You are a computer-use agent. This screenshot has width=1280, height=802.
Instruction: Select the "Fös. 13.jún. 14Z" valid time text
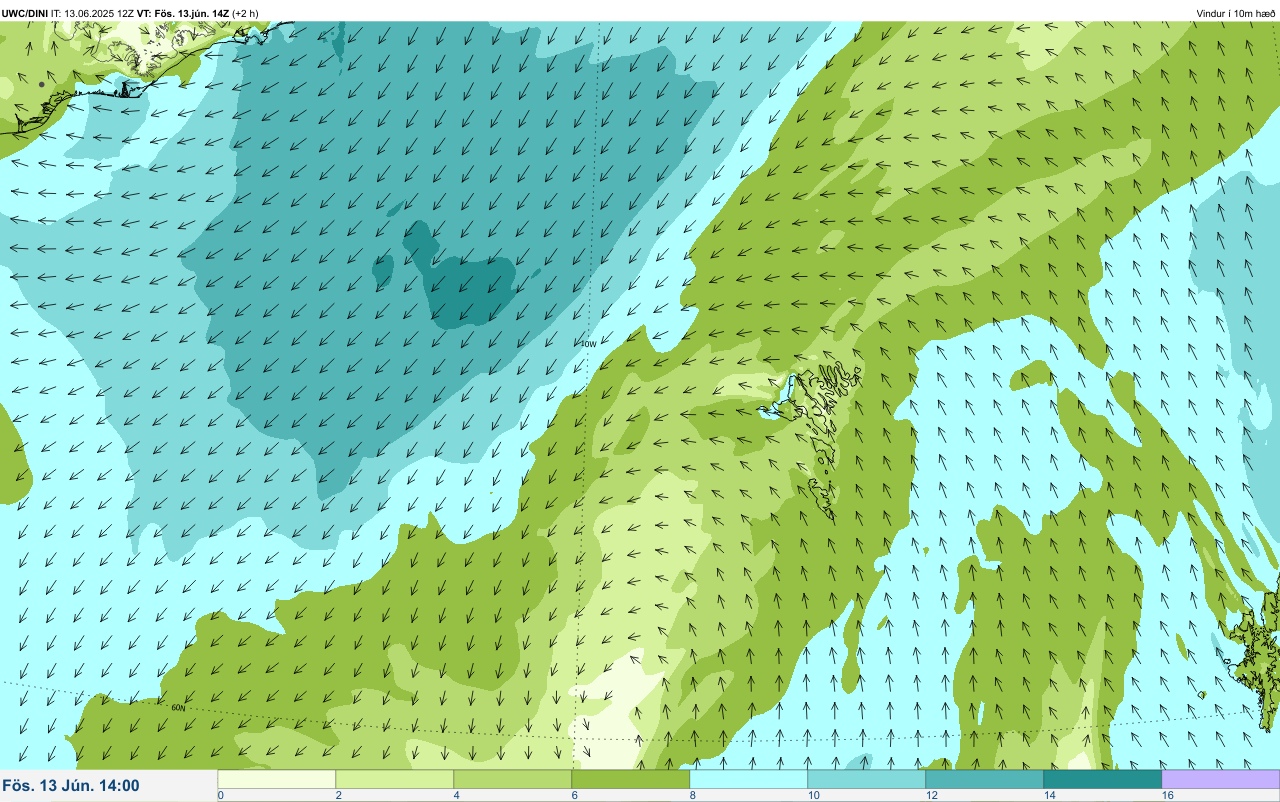[x=192, y=13]
